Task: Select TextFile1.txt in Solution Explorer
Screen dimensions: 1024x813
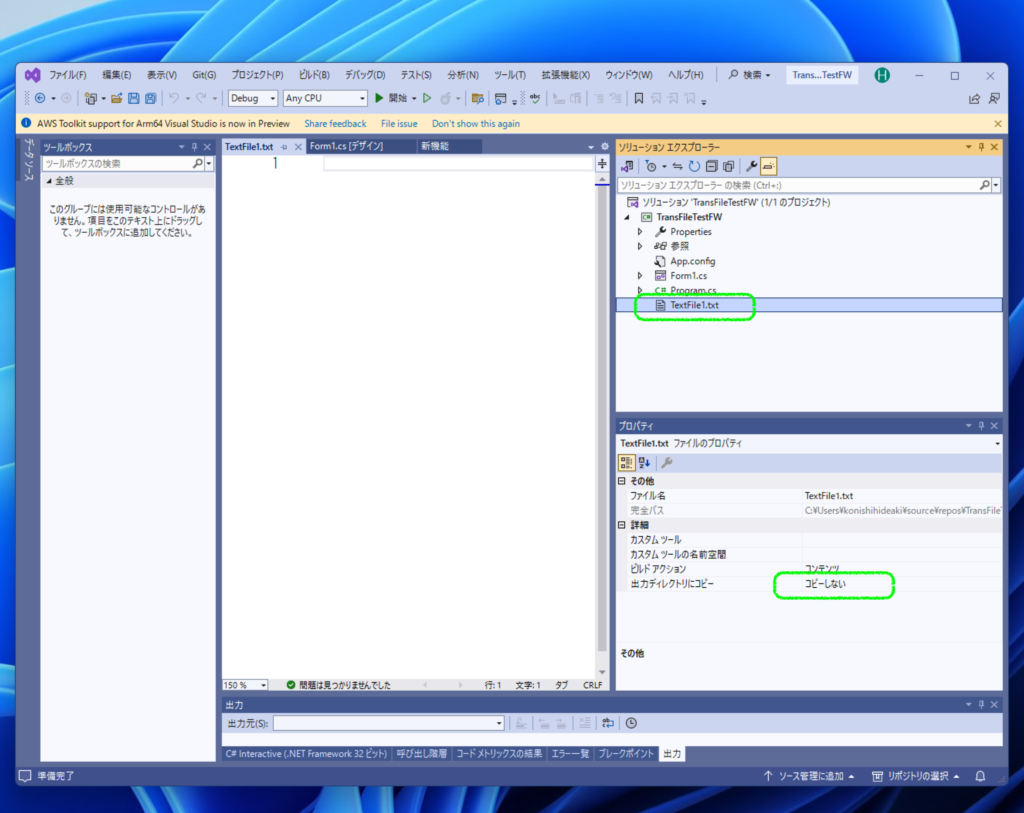Action: [694, 306]
